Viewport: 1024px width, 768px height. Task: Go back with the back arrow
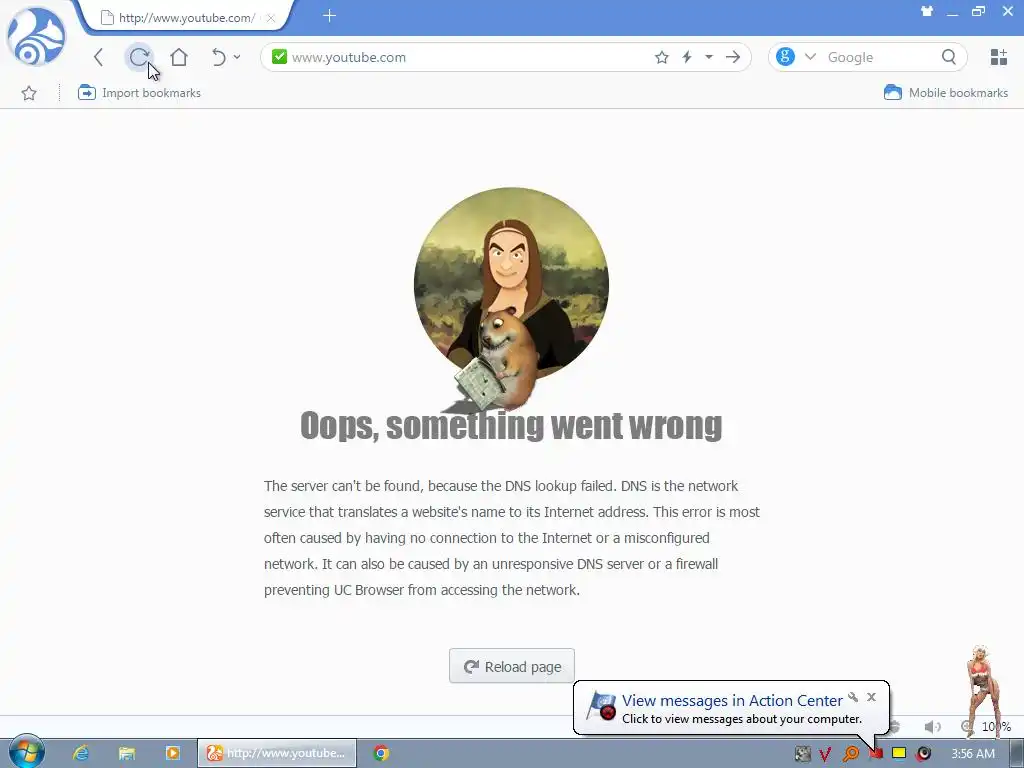click(x=99, y=57)
